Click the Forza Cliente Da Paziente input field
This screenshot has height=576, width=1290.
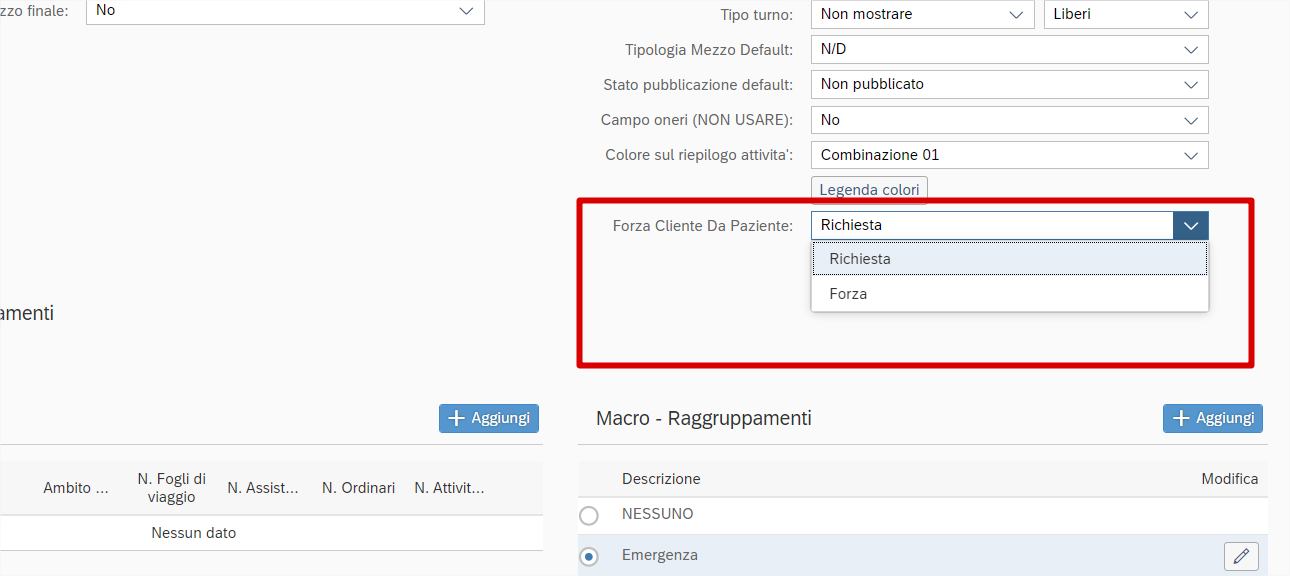[x=990, y=226]
